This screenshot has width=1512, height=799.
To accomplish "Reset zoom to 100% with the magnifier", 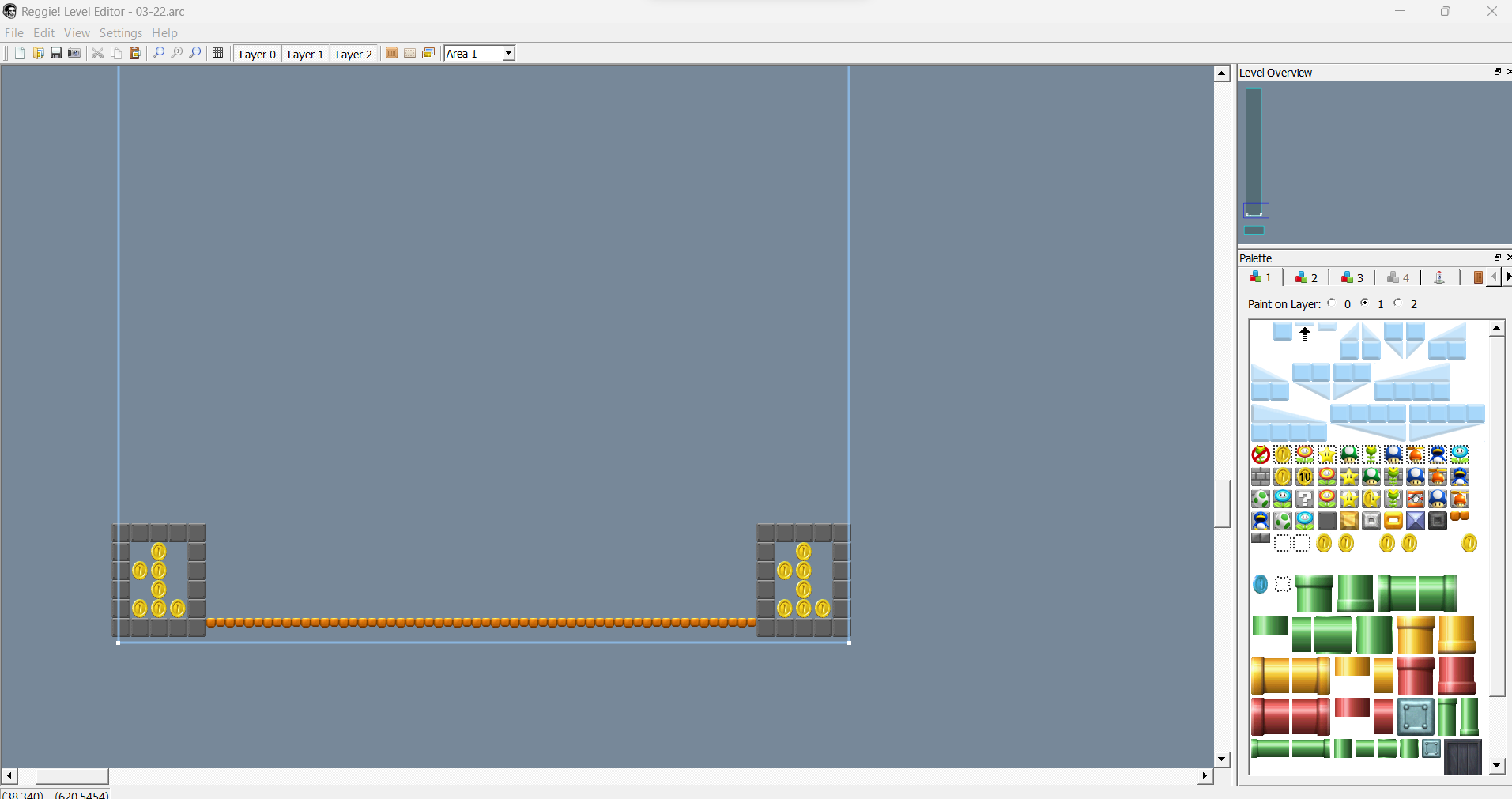I will 176,53.
